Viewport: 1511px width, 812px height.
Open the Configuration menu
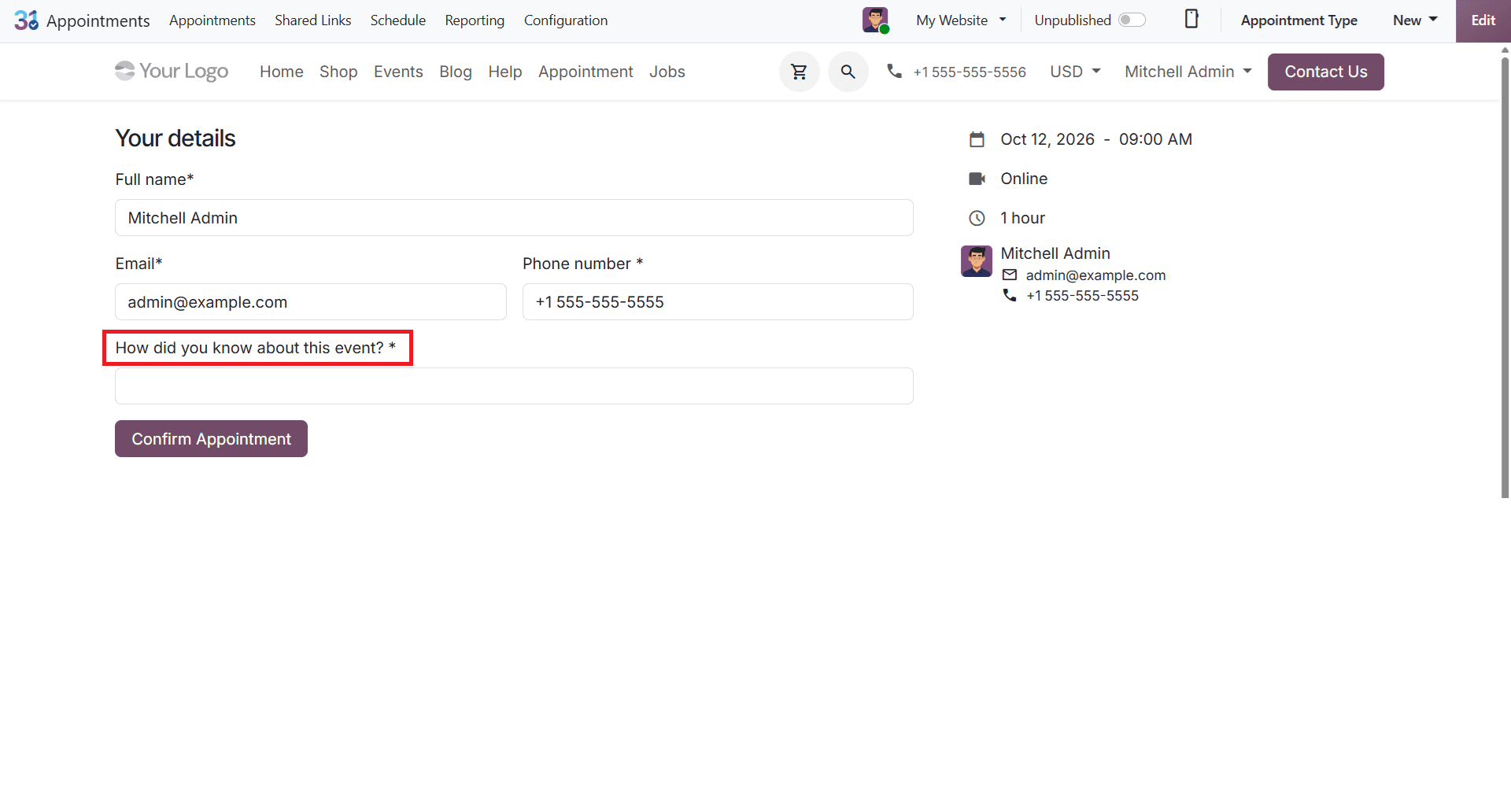[x=566, y=20]
